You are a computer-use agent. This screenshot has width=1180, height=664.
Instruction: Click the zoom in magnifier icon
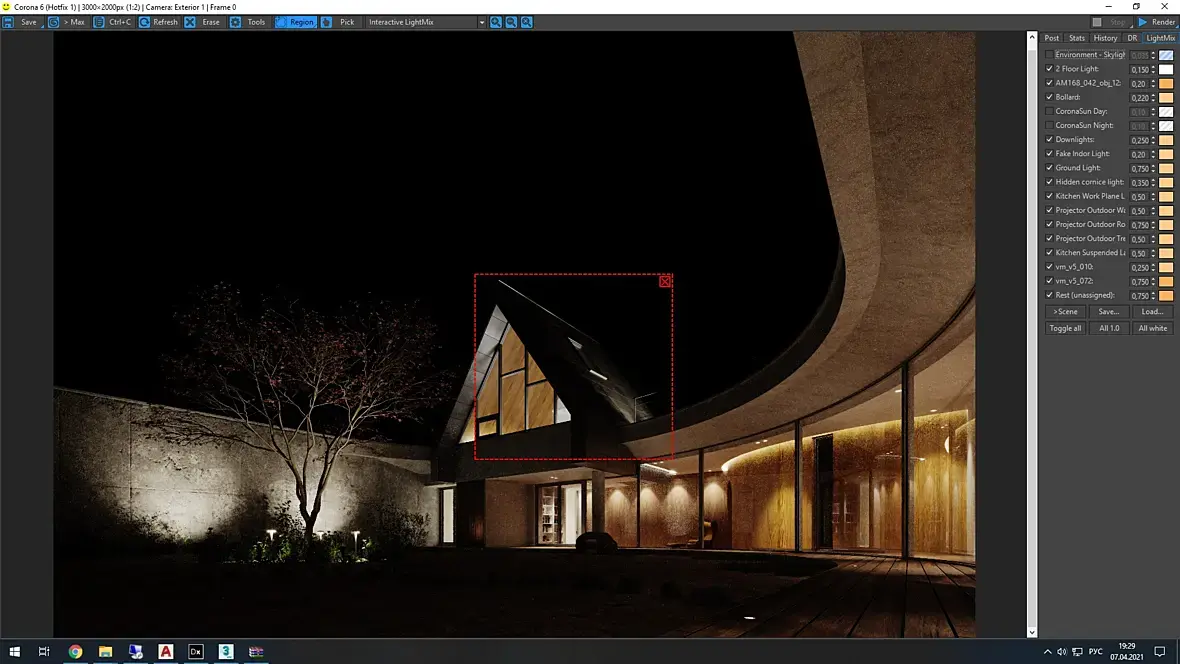(496, 22)
